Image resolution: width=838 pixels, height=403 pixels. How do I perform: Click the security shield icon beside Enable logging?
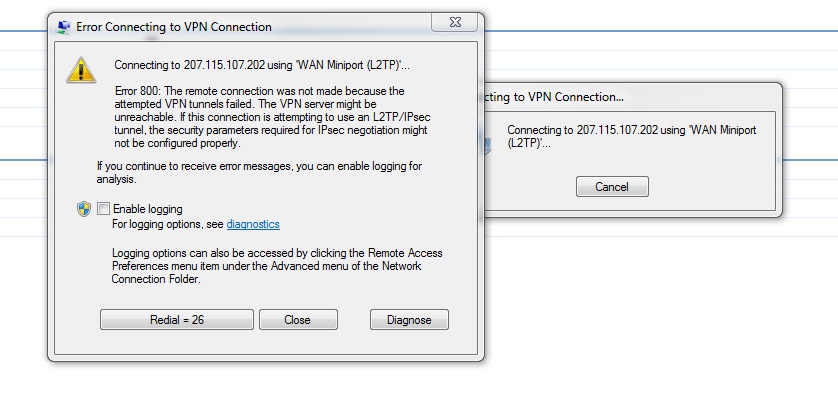click(x=84, y=209)
